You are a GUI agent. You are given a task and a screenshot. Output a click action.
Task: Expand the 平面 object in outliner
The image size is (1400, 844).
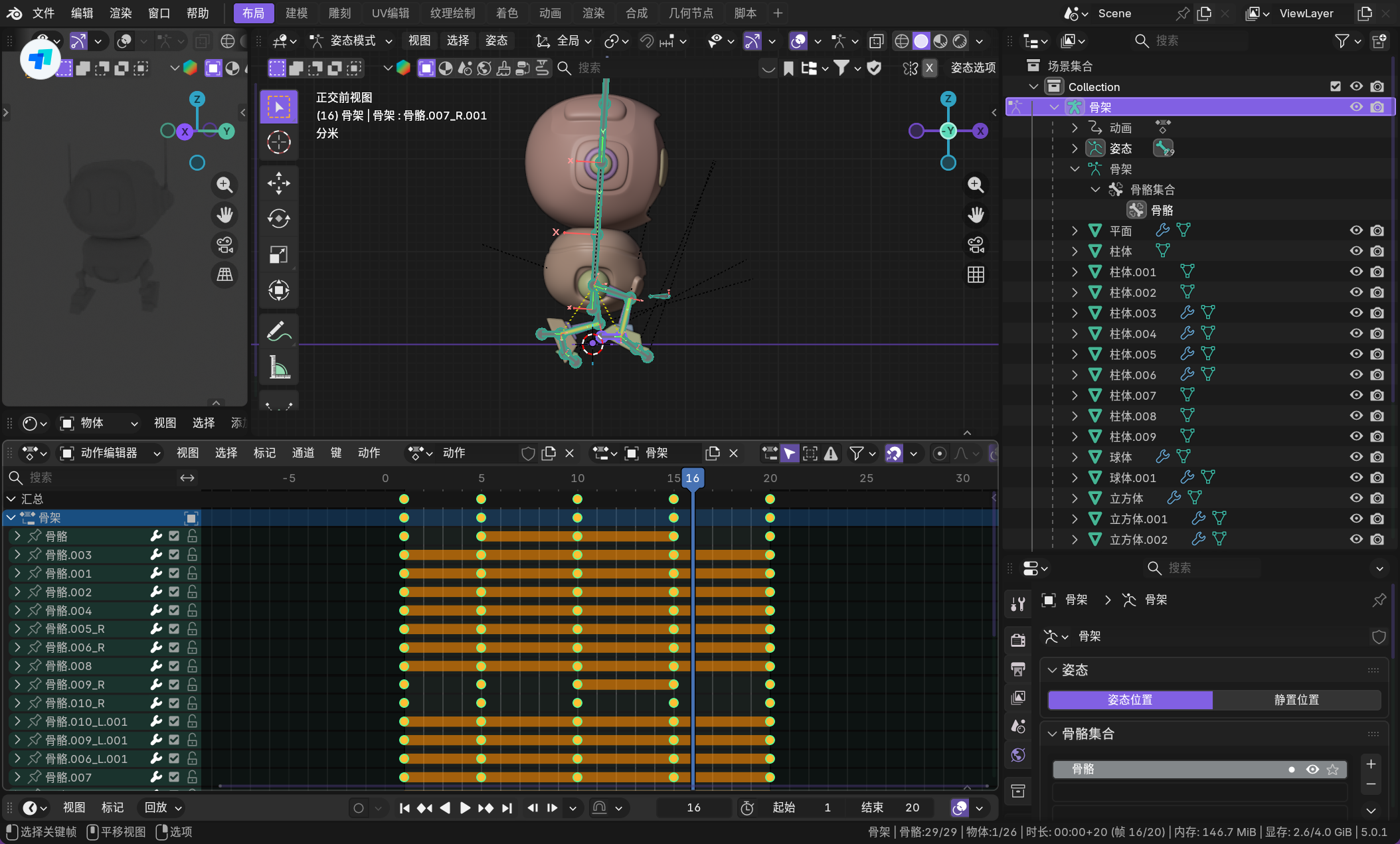pos(1075,230)
